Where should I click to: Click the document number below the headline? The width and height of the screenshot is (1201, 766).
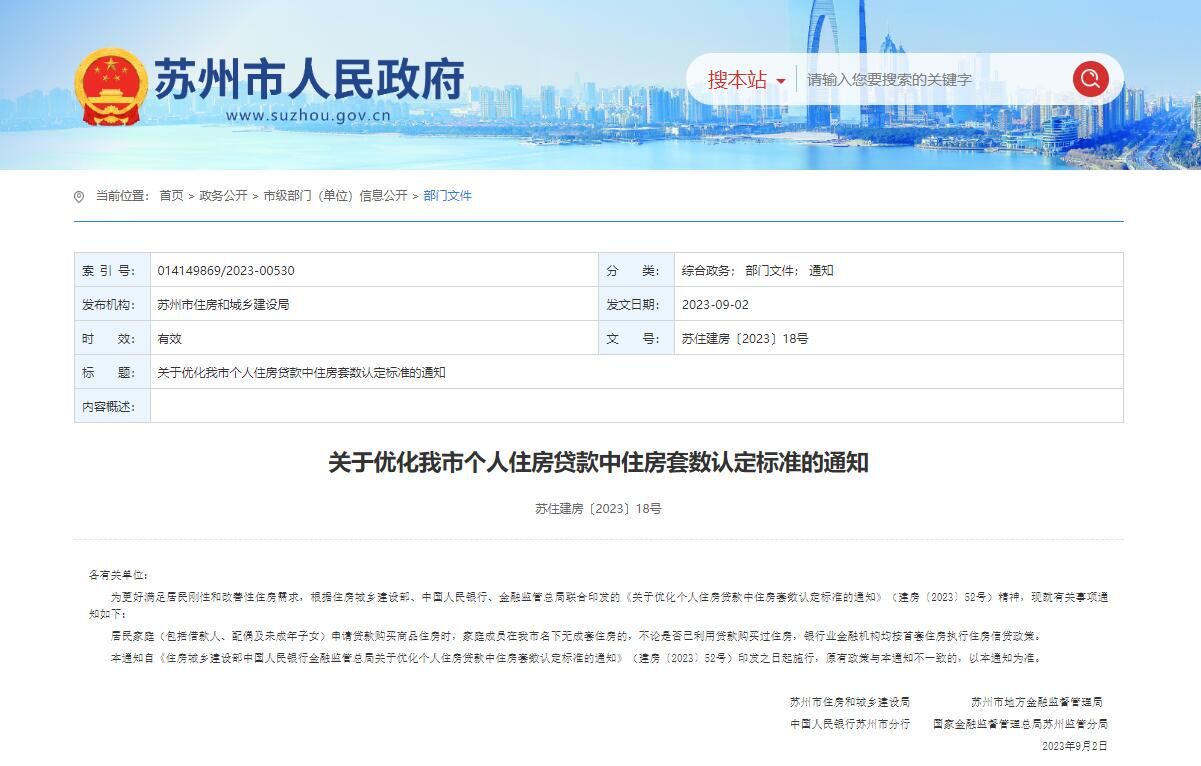[x=598, y=509]
